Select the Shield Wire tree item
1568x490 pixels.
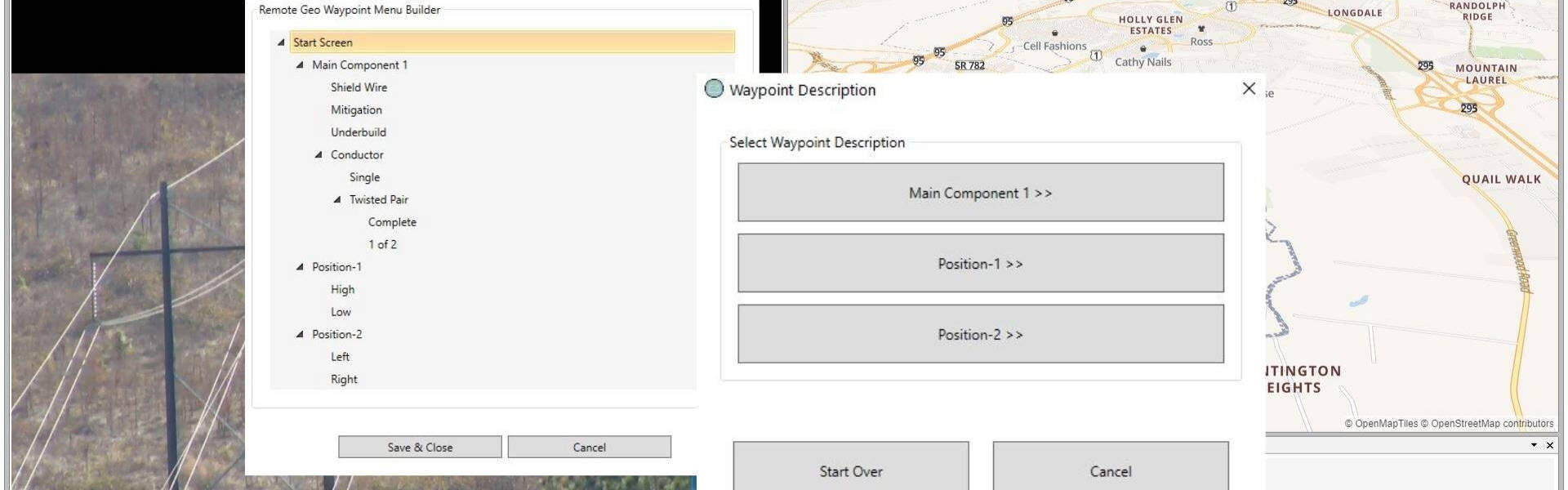click(x=359, y=87)
